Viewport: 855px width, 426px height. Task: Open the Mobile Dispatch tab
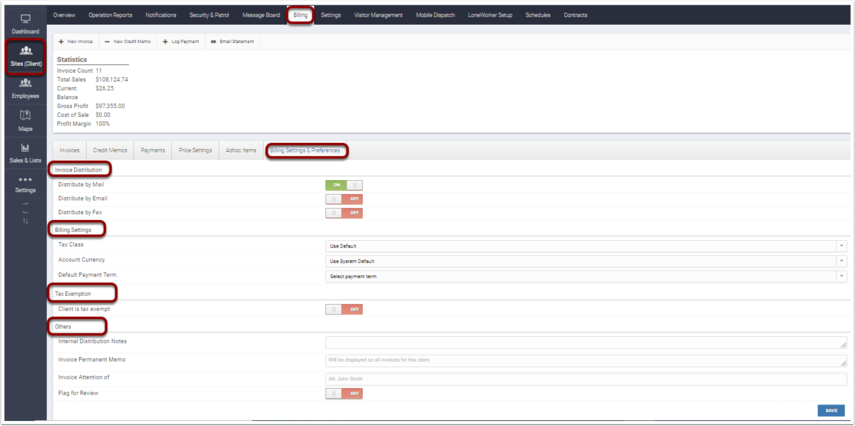coord(435,15)
